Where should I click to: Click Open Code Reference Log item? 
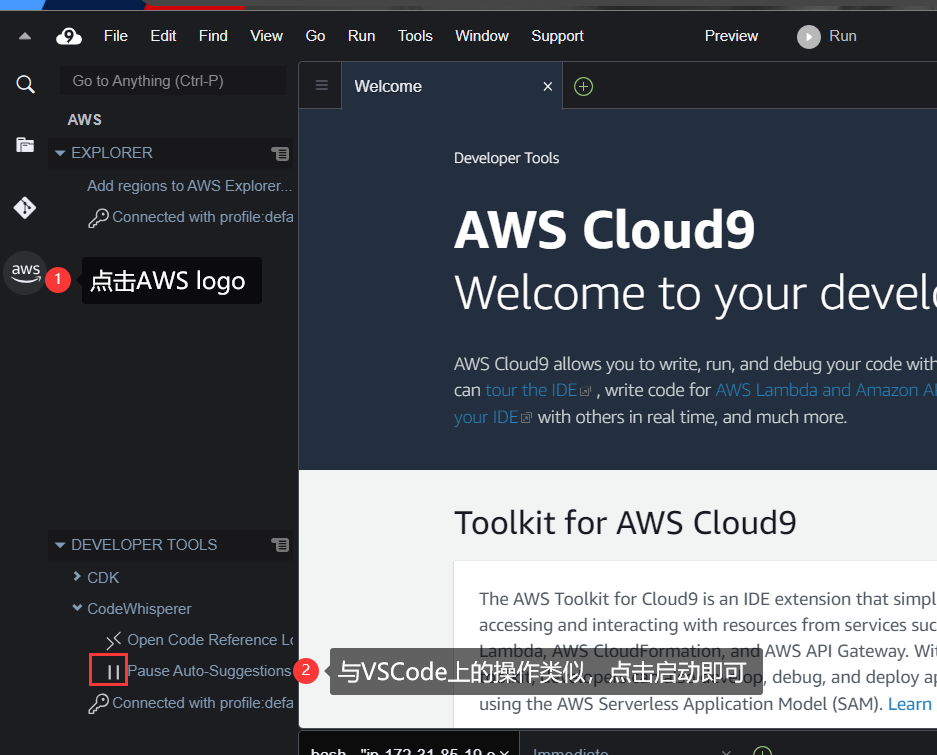tap(210, 640)
